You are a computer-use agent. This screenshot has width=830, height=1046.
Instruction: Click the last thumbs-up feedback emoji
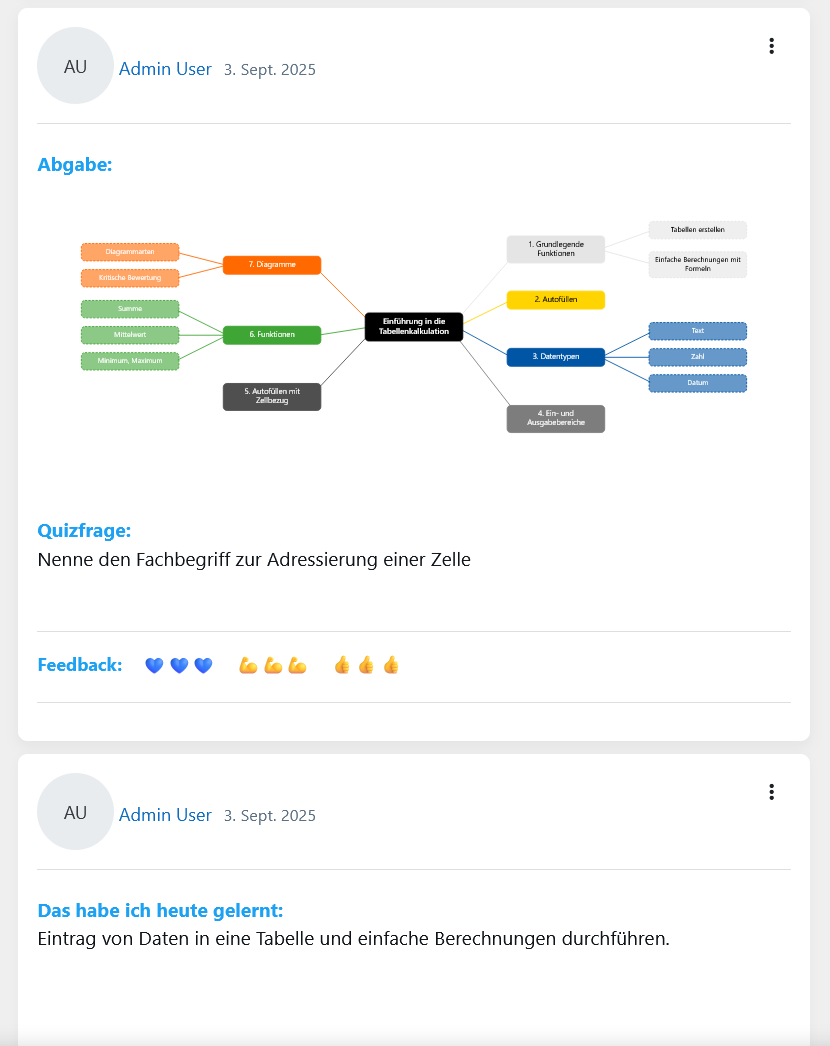(x=391, y=665)
